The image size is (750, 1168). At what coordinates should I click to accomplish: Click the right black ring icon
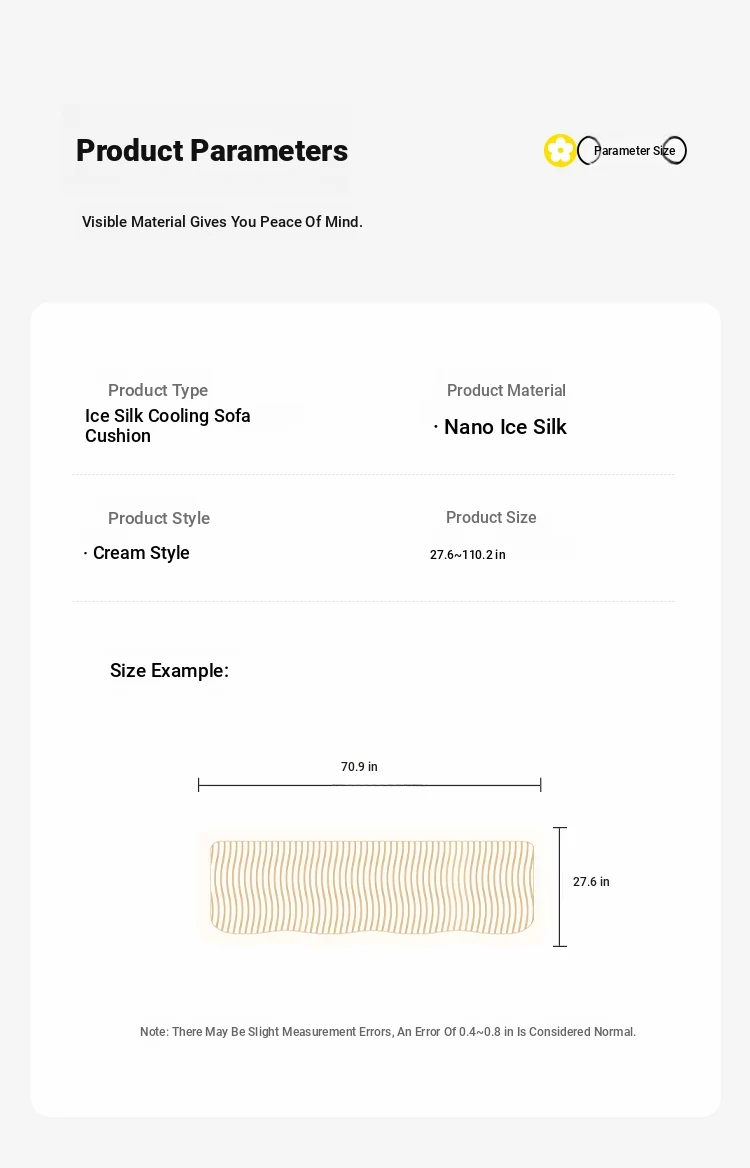675,150
